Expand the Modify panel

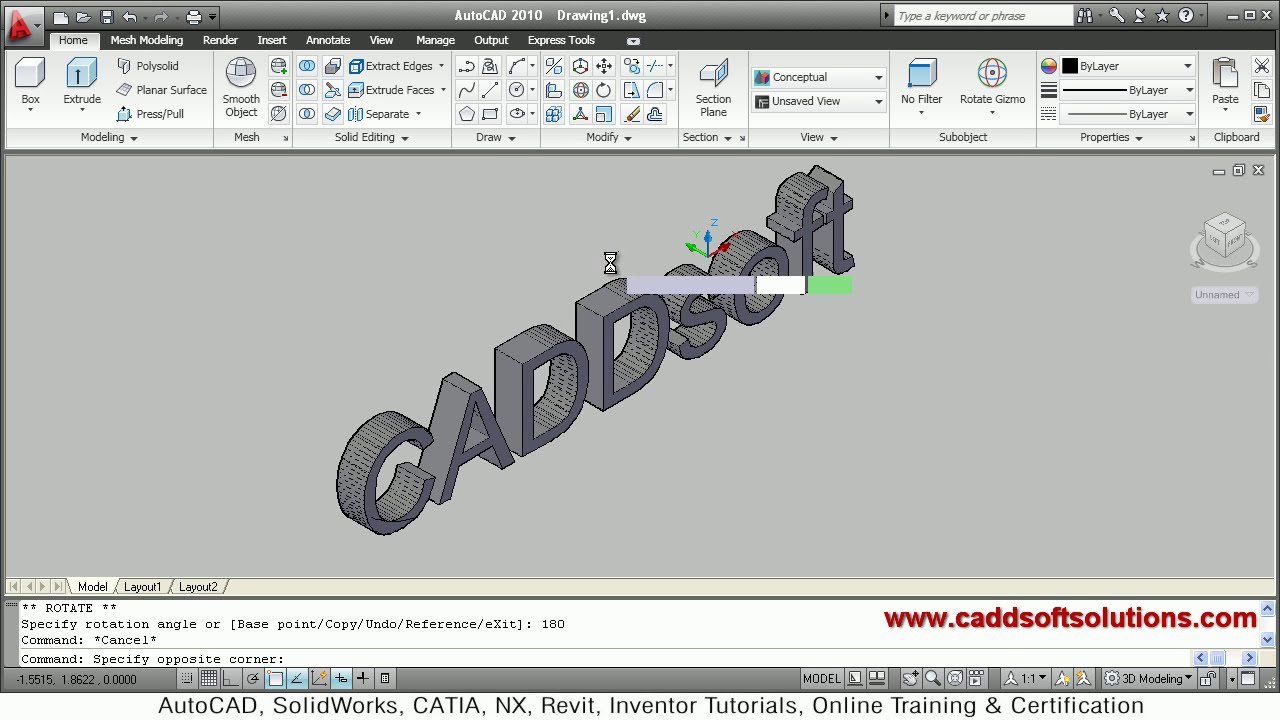point(608,138)
